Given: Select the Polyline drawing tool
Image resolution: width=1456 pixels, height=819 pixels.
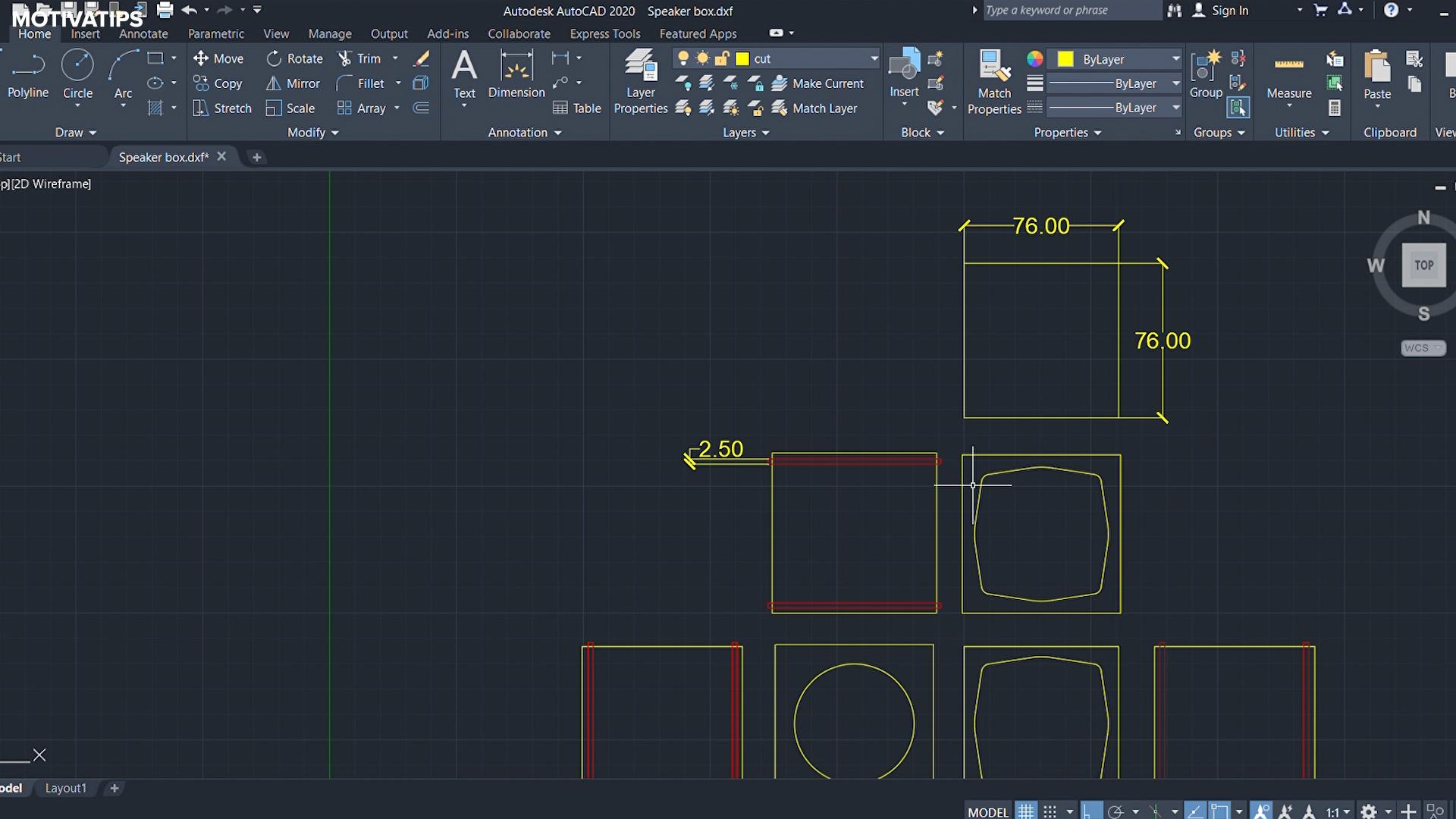Looking at the screenshot, I should pyautogui.click(x=28, y=74).
